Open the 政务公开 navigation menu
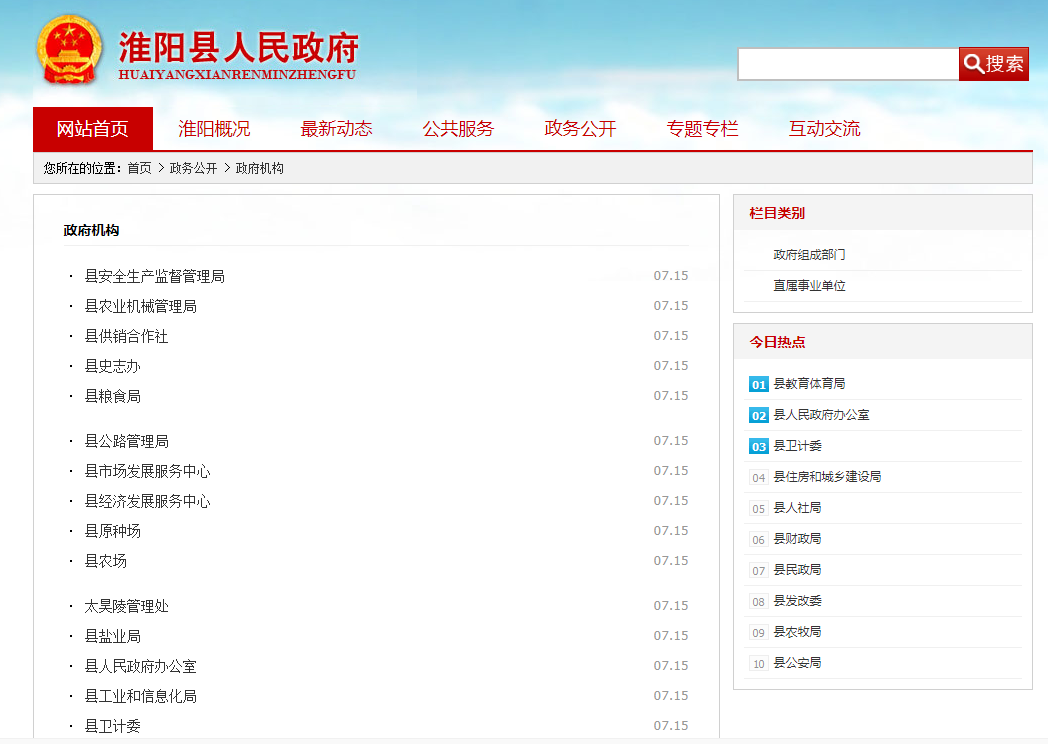This screenshot has height=744, width=1048. click(x=580, y=129)
